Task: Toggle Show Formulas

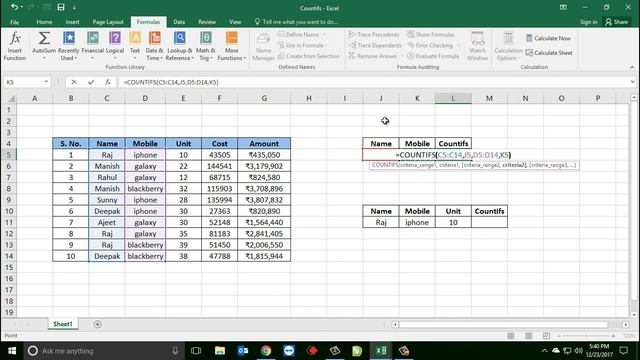Action: [431, 35]
